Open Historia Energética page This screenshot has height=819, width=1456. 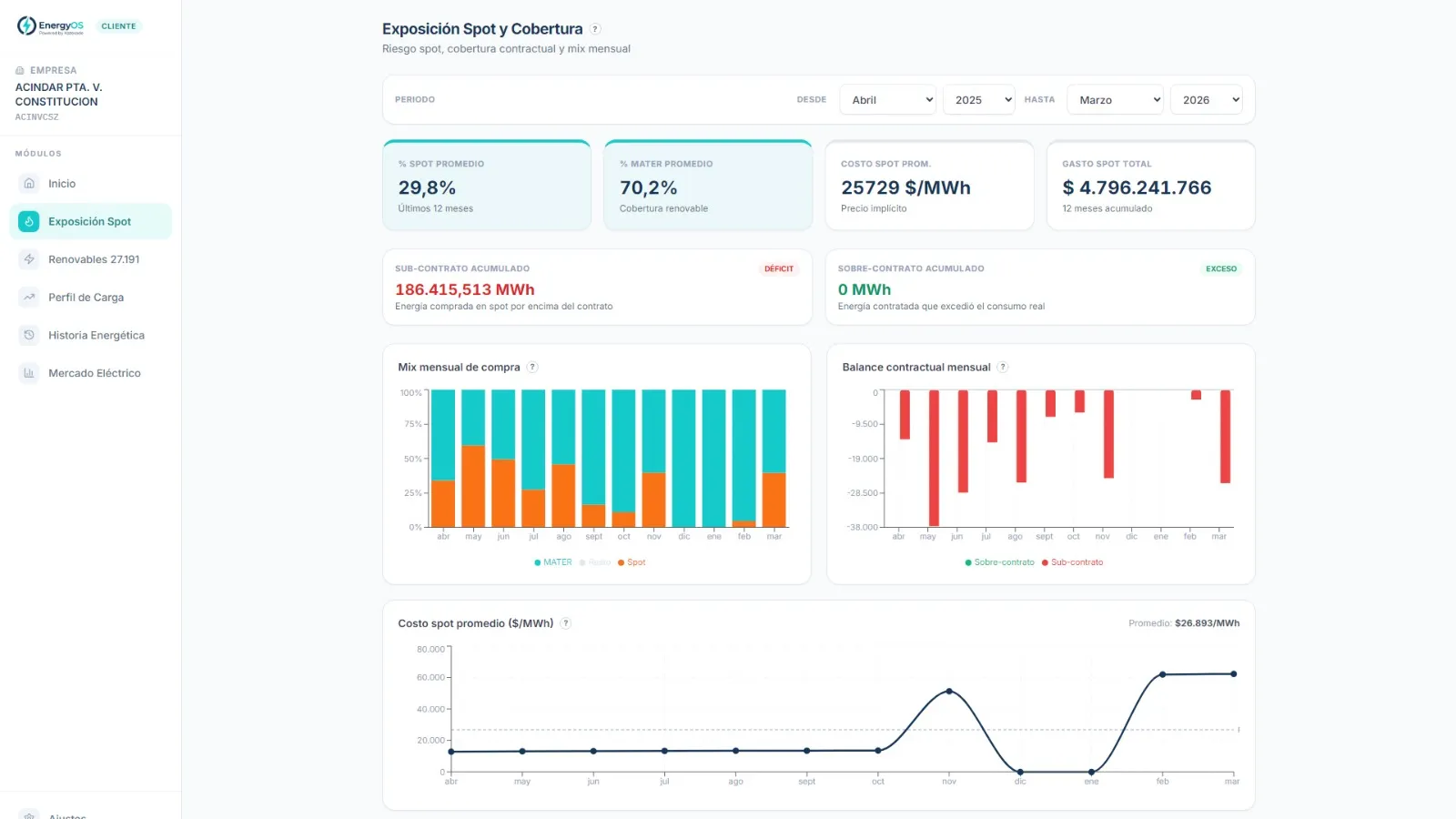[x=90, y=335]
